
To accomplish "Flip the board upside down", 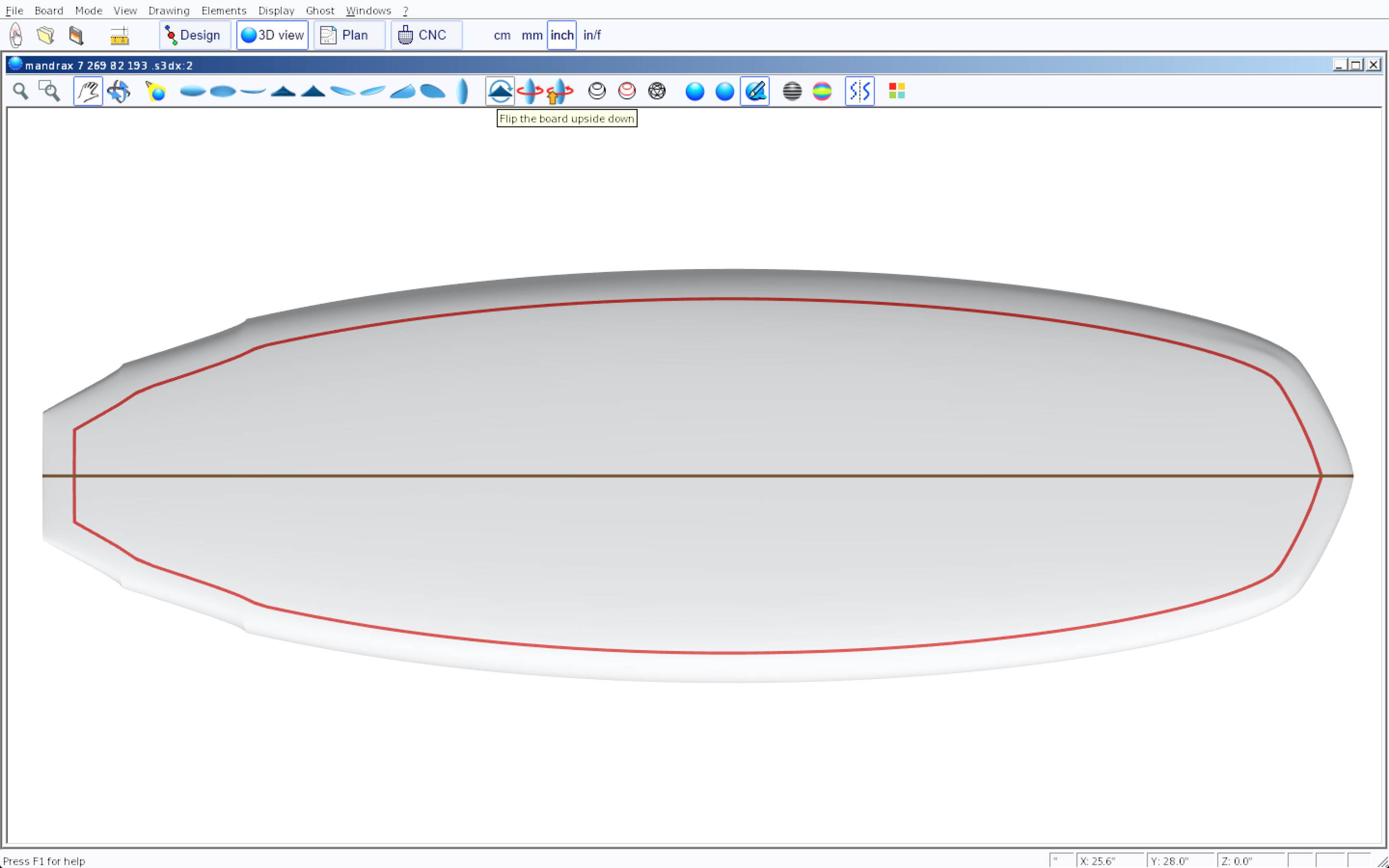I will (500, 91).
